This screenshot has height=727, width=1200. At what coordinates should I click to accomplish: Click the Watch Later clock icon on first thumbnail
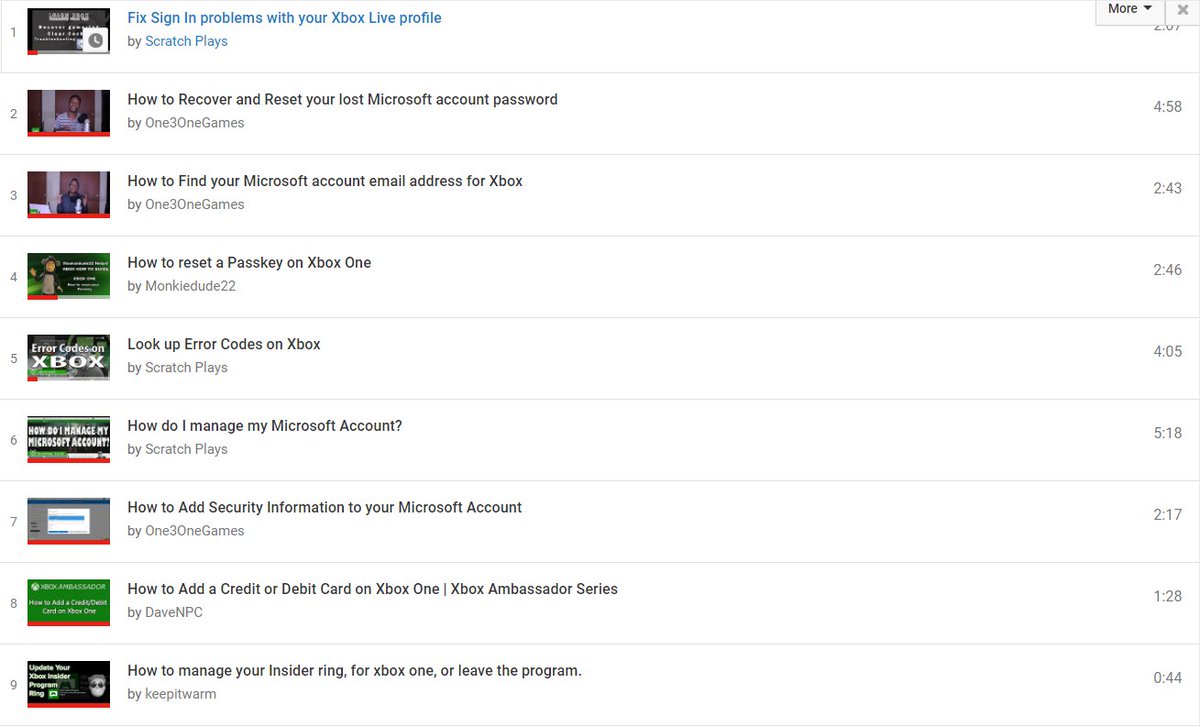pyautogui.click(x=95, y=41)
